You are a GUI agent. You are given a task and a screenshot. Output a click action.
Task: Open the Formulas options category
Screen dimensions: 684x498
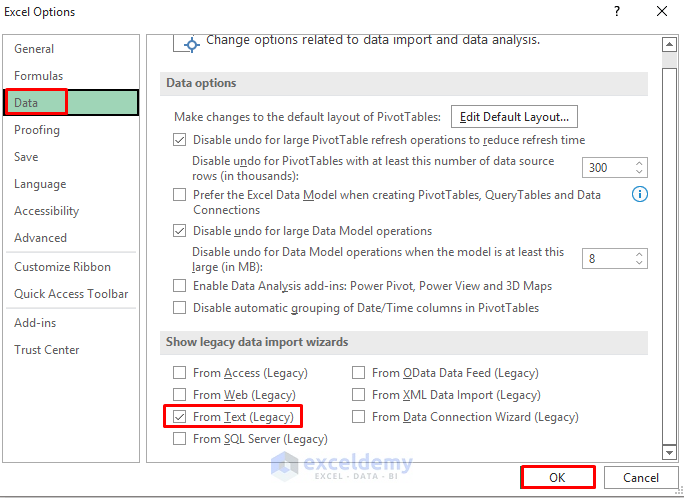(x=39, y=76)
